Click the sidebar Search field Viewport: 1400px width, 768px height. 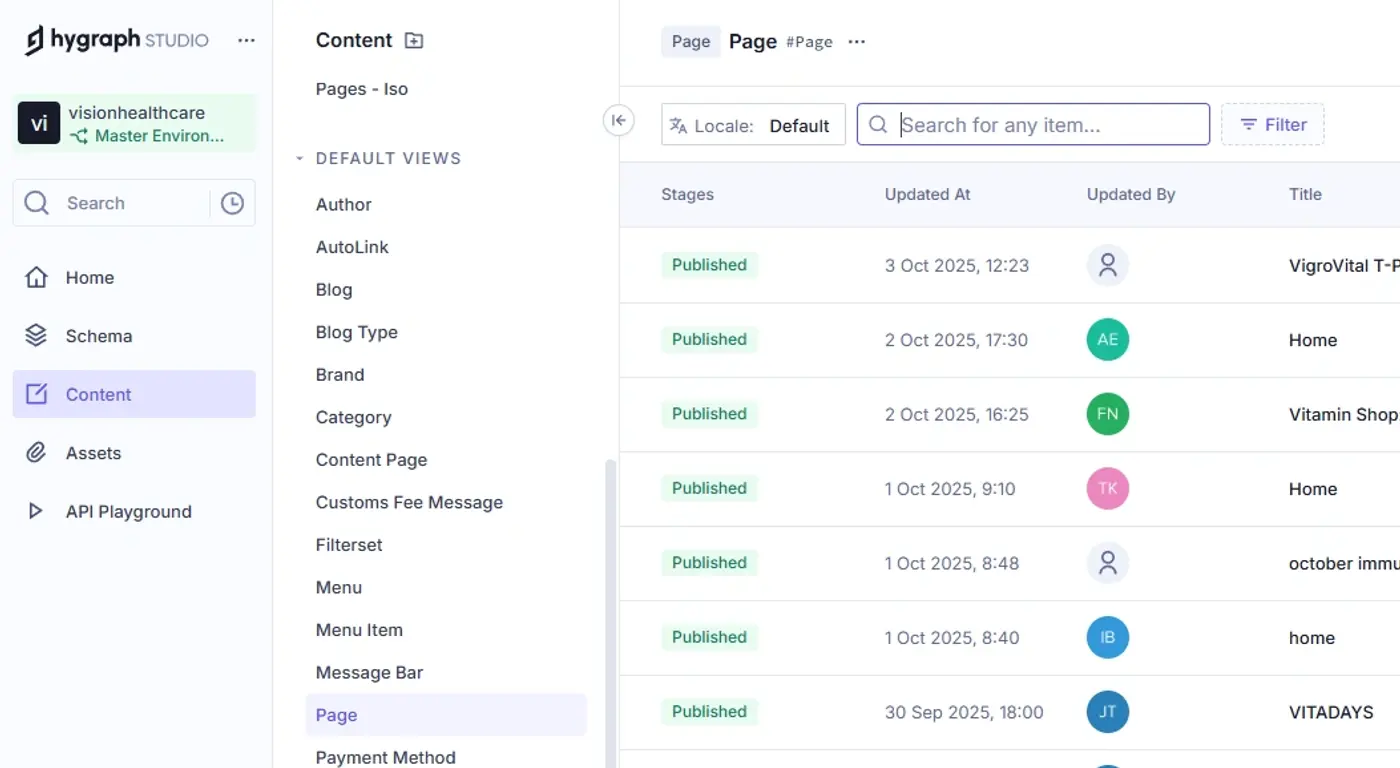[x=110, y=203]
